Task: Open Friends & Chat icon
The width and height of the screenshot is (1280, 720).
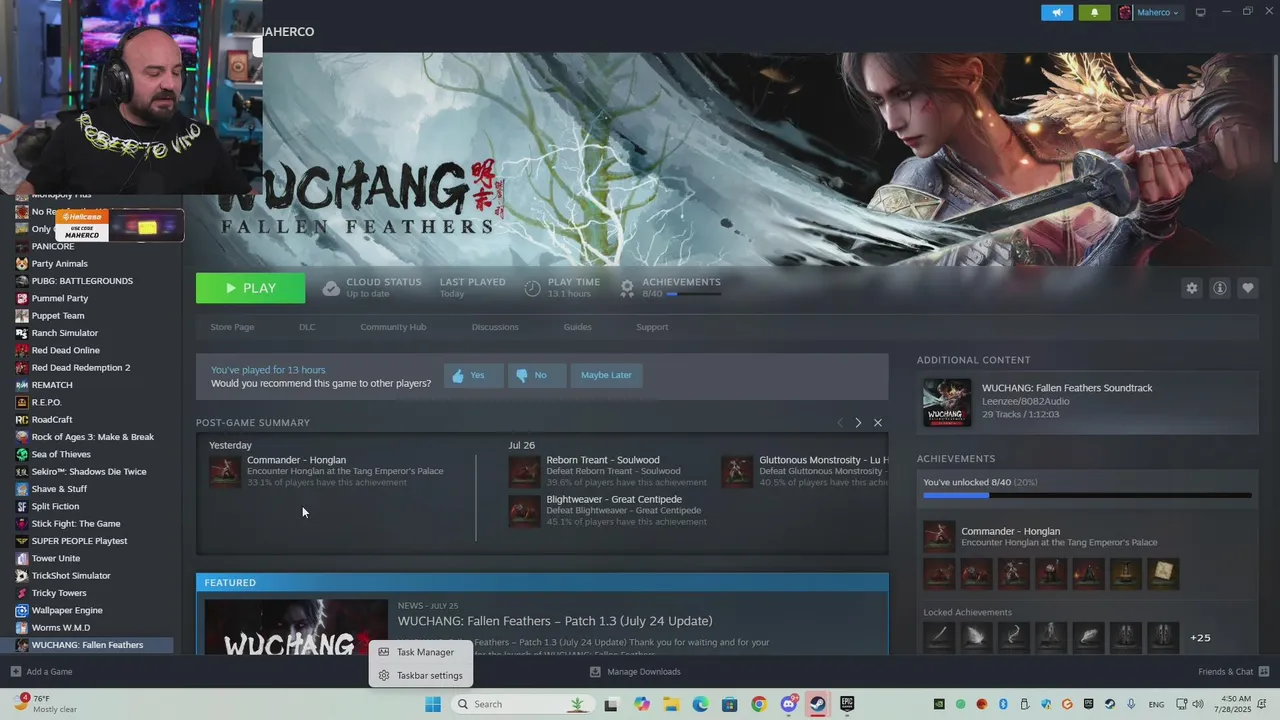Action: tap(1264, 671)
